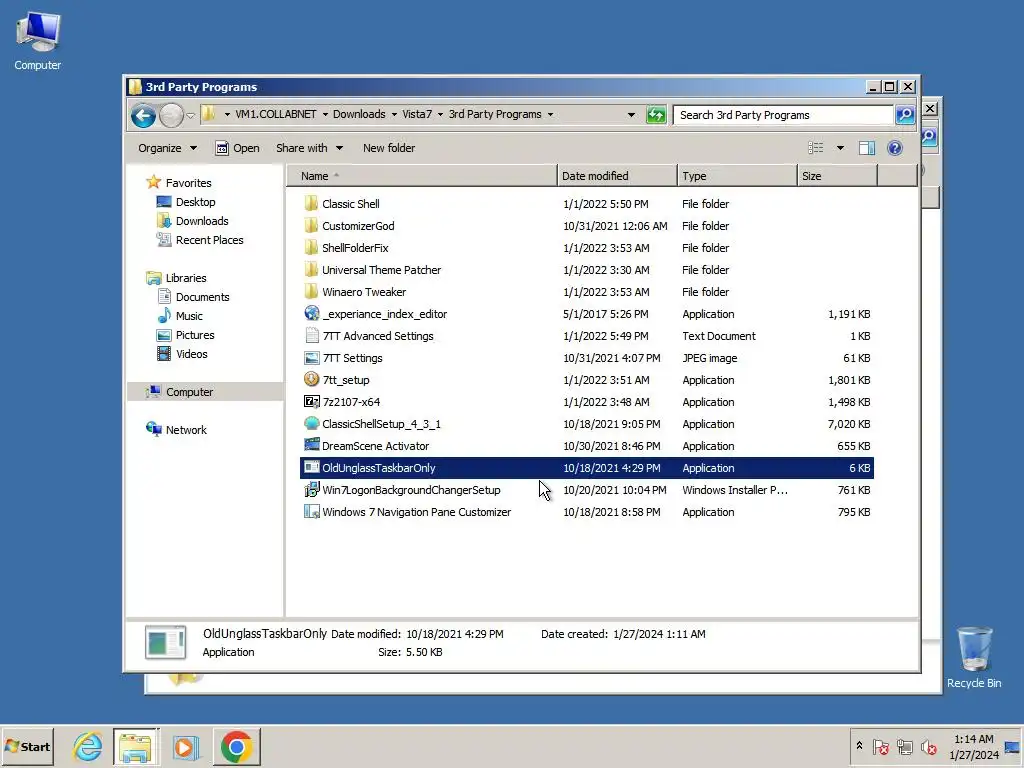Expand the dropdown arrow after 3rd Party Programs breadcrumb

pyautogui.click(x=551, y=114)
